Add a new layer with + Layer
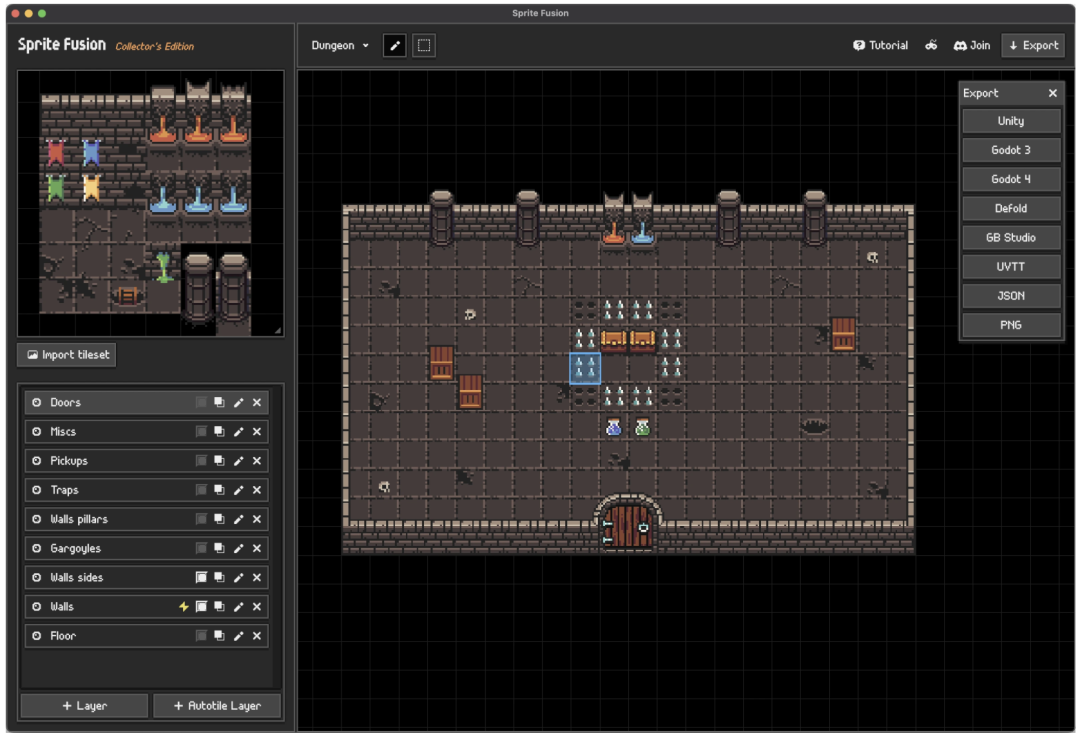The image size is (1080, 740). click(x=85, y=706)
